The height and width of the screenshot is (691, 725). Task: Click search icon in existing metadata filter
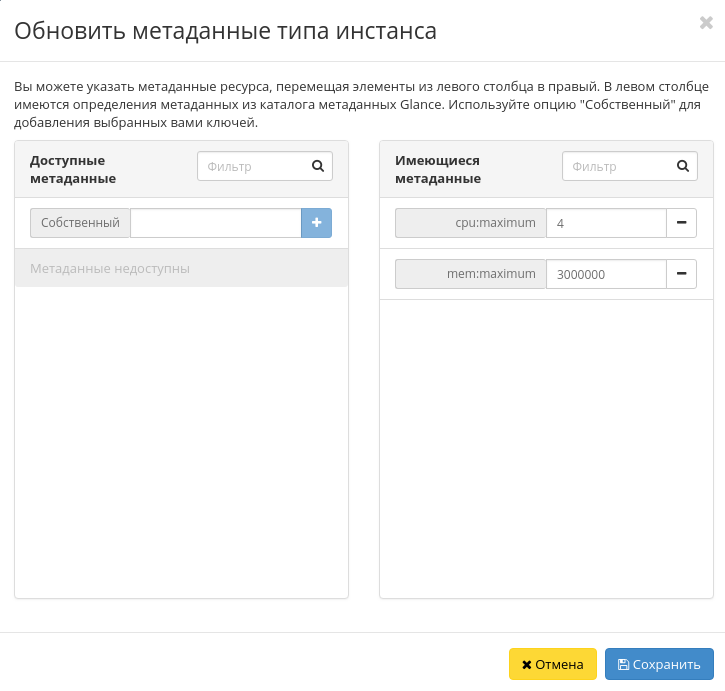[x=683, y=167]
